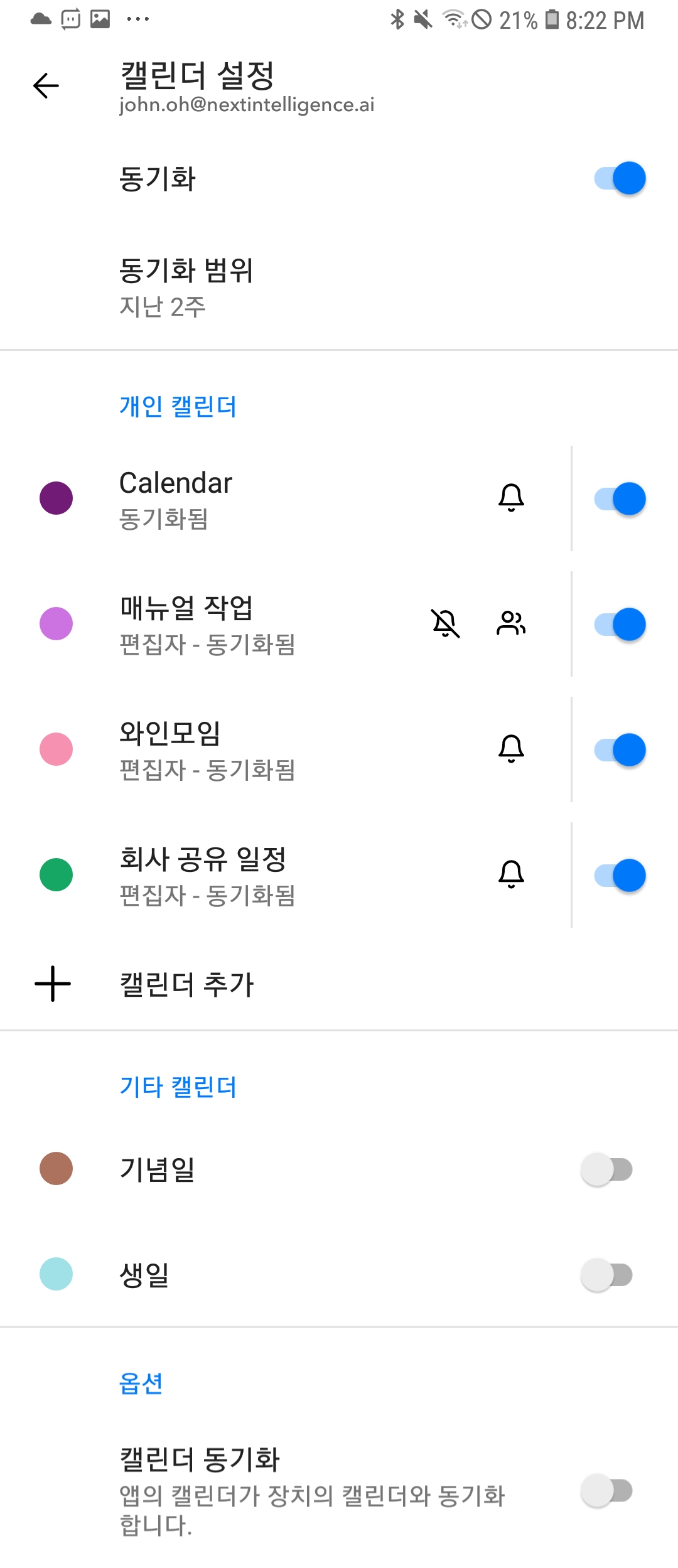The width and height of the screenshot is (678, 1568).
Task: Click the muted bell icon for 매뉴얼 작업
Action: (x=445, y=623)
